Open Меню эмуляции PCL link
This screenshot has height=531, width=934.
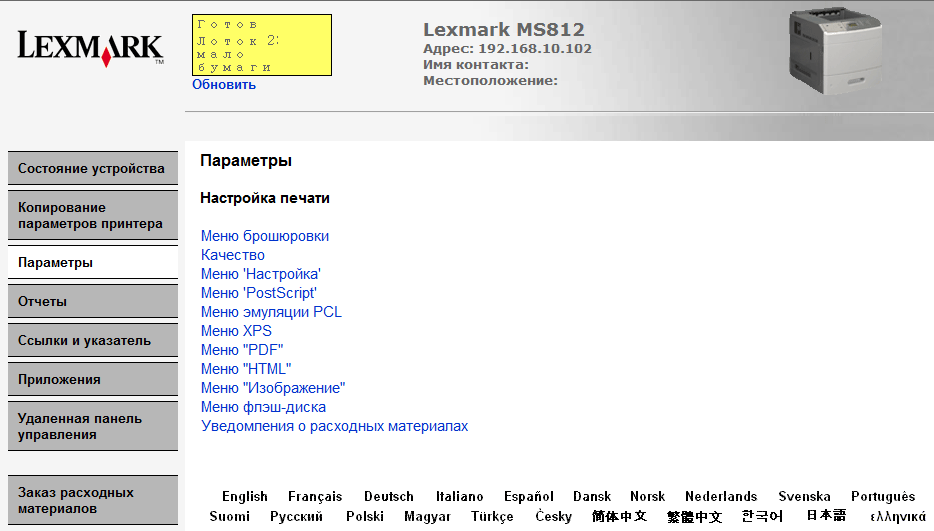(271, 312)
